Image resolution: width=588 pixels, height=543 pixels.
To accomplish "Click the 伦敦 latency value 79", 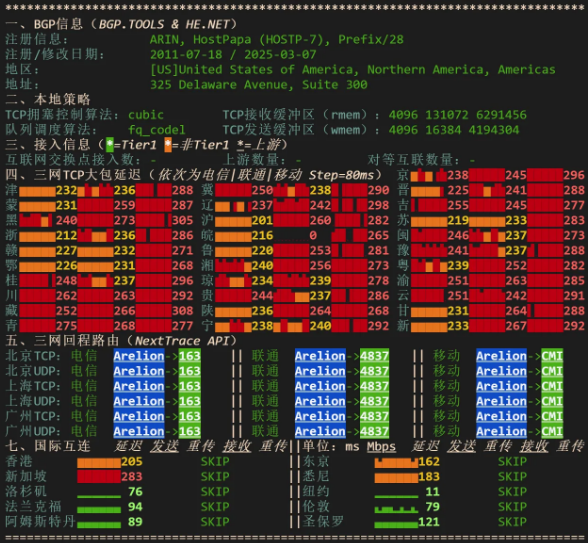I will (432, 506).
